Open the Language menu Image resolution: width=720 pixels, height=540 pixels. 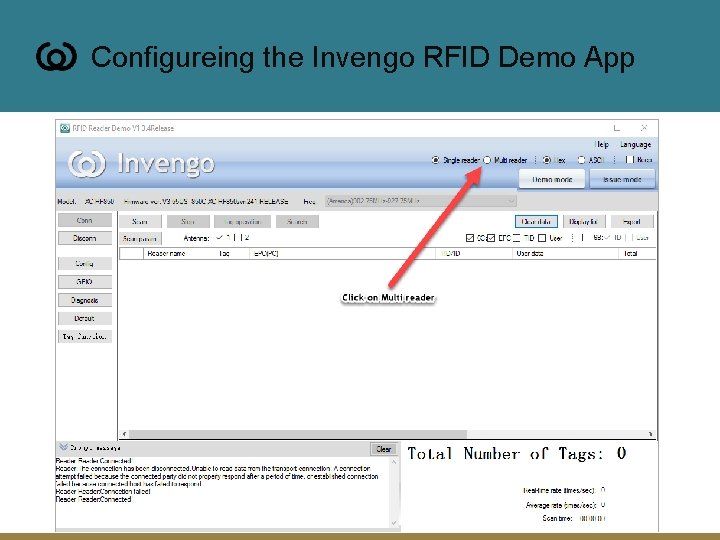coord(636,144)
